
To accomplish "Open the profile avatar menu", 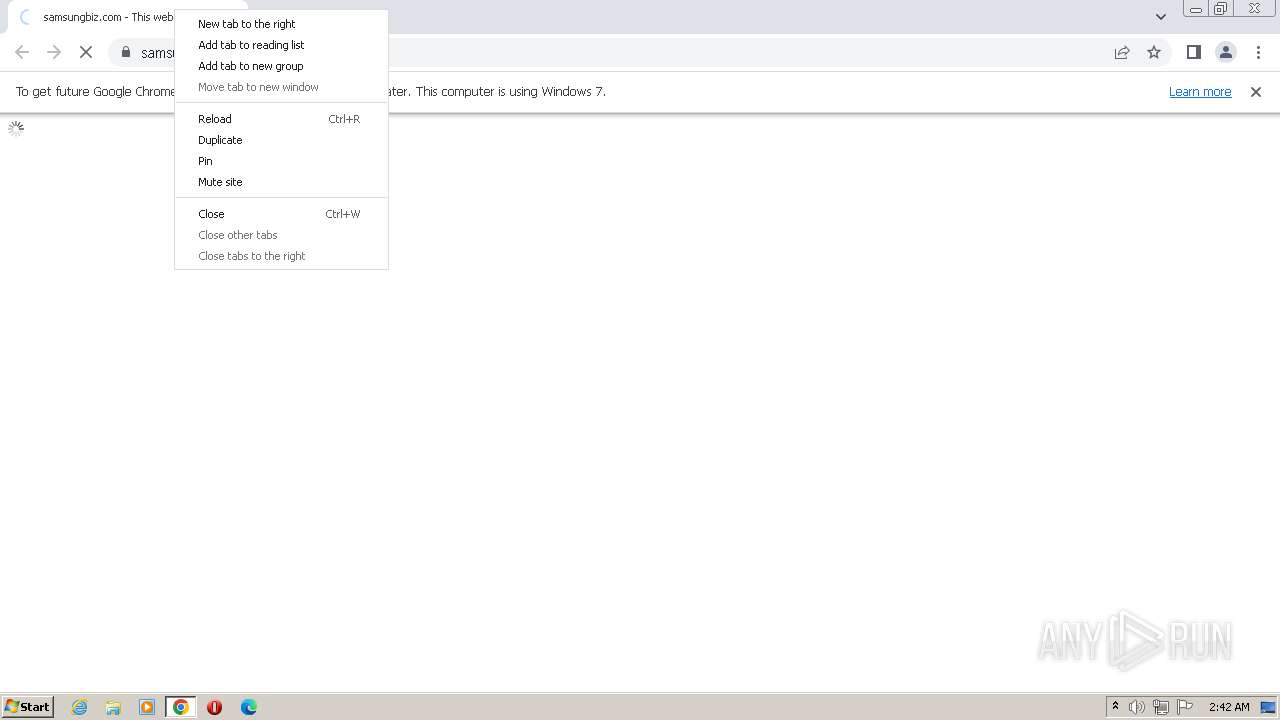I will [x=1225, y=52].
